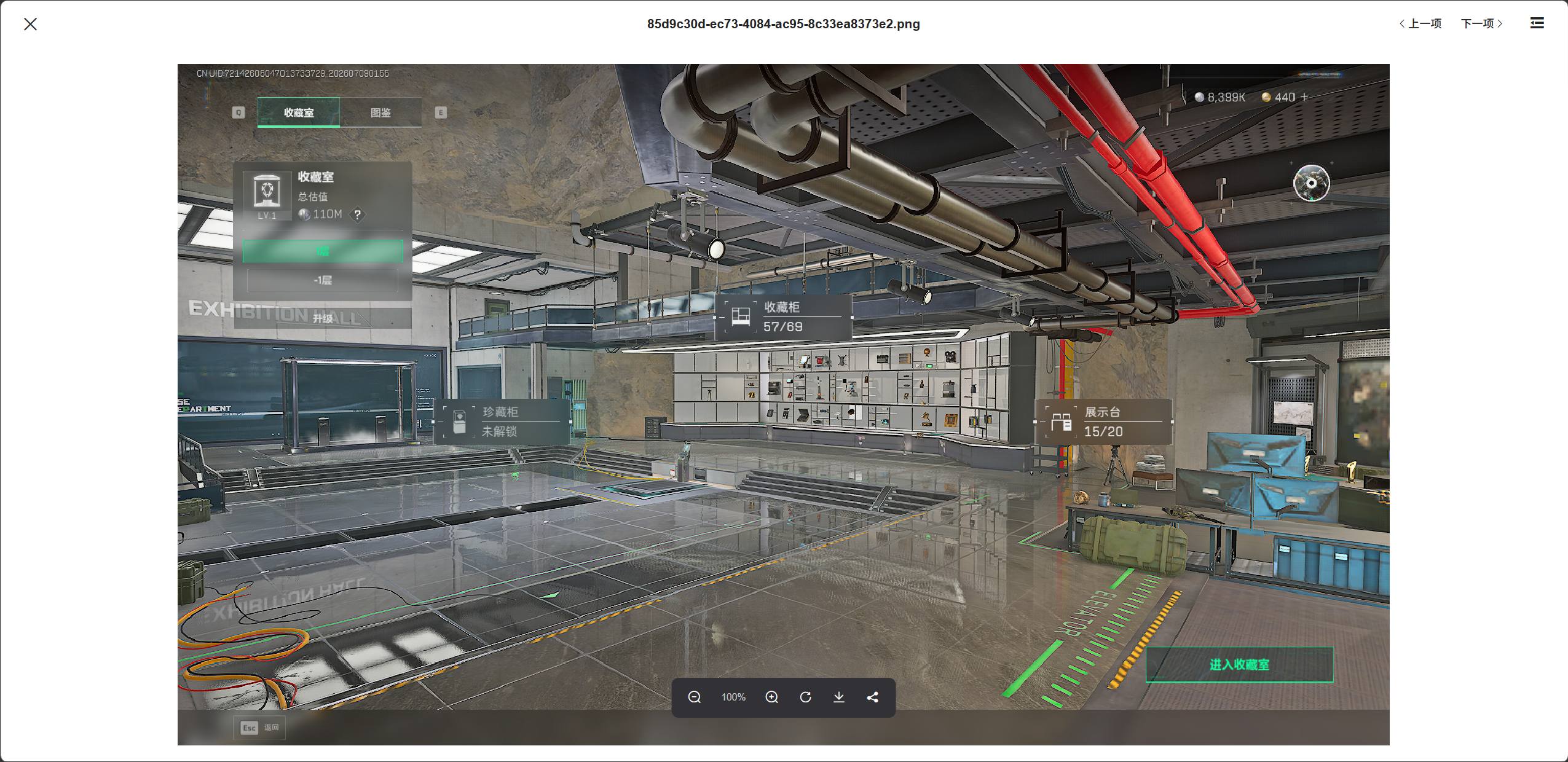The height and width of the screenshot is (762, 1568).
Task: Click the zoom in magnifier icon
Action: [772, 697]
